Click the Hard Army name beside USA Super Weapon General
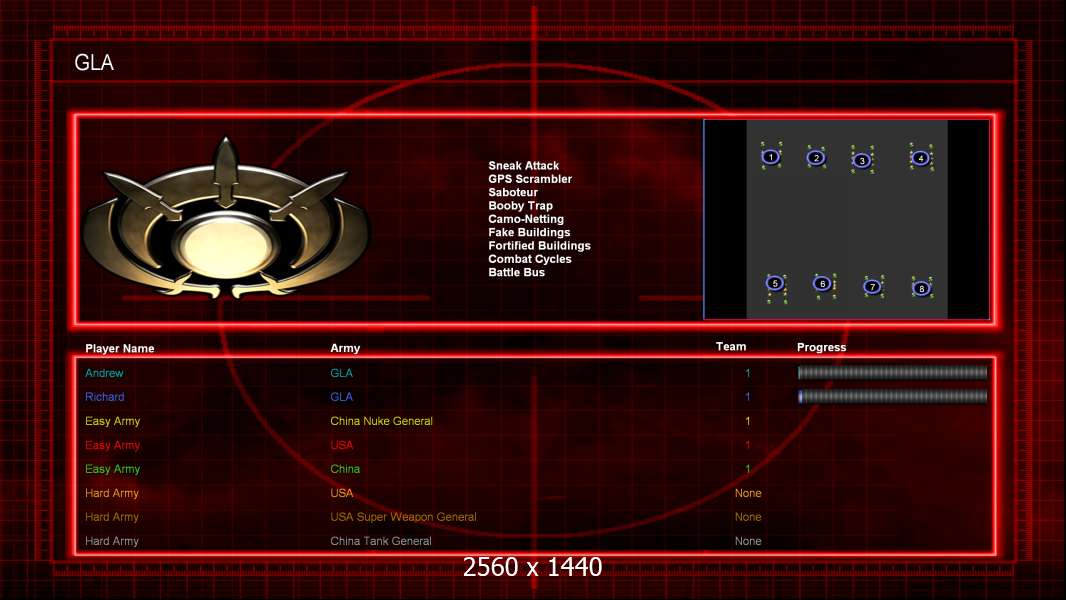Image resolution: width=1066 pixels, height=600 pixels. point(111,516)
